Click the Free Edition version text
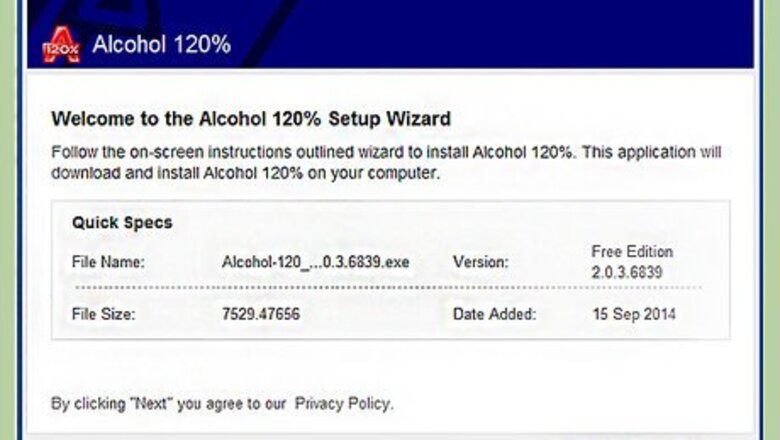Screen dimensions: 780x440 coord(632,252)
